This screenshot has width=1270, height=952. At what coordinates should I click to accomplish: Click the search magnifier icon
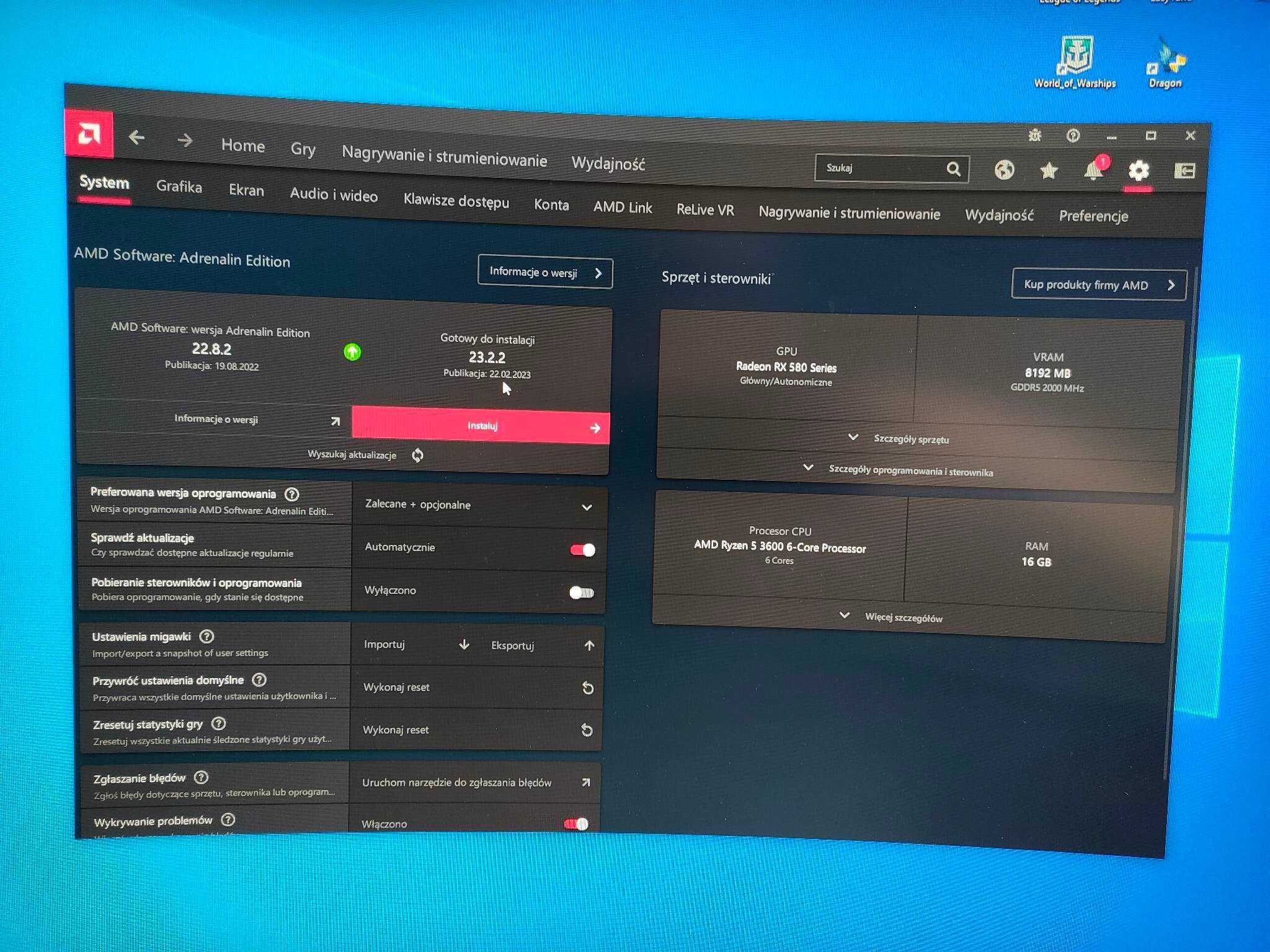coord(954,169)
